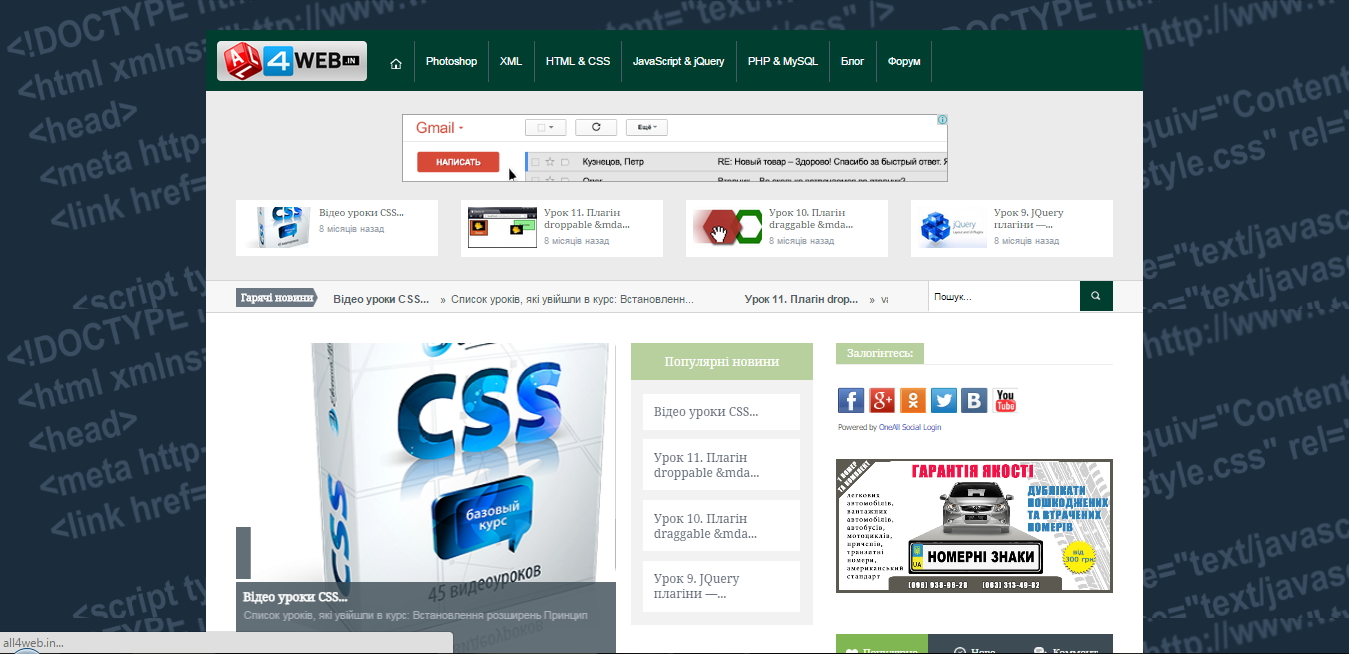Open top-row link 'Урок 11. Плагін droppable'
The image size is (1349, 654).
(x=587, y=219)
